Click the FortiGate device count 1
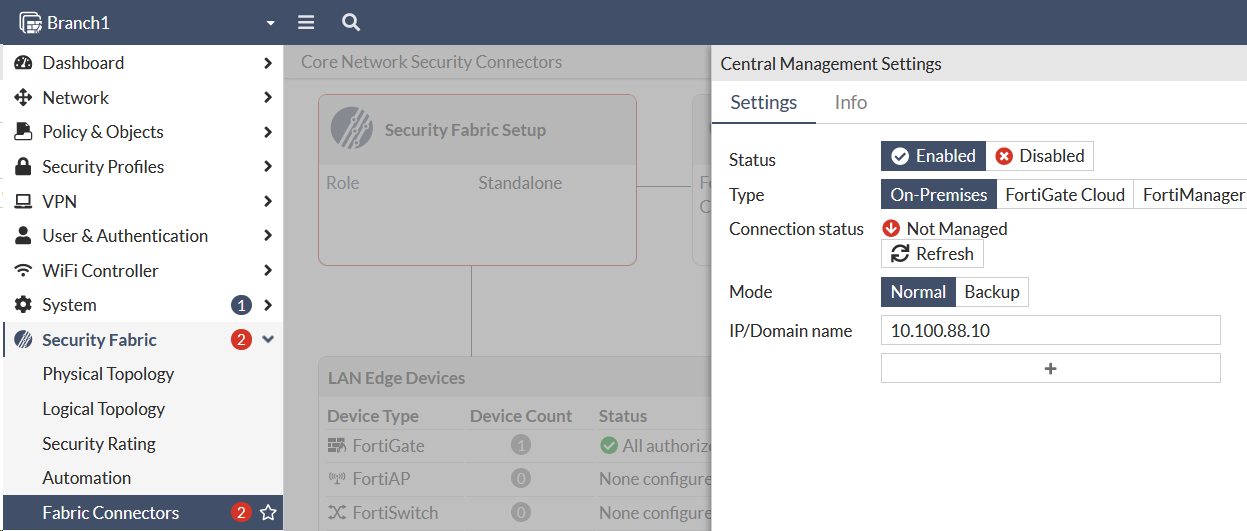The image size is (1247, 531). tap(521, 446)
